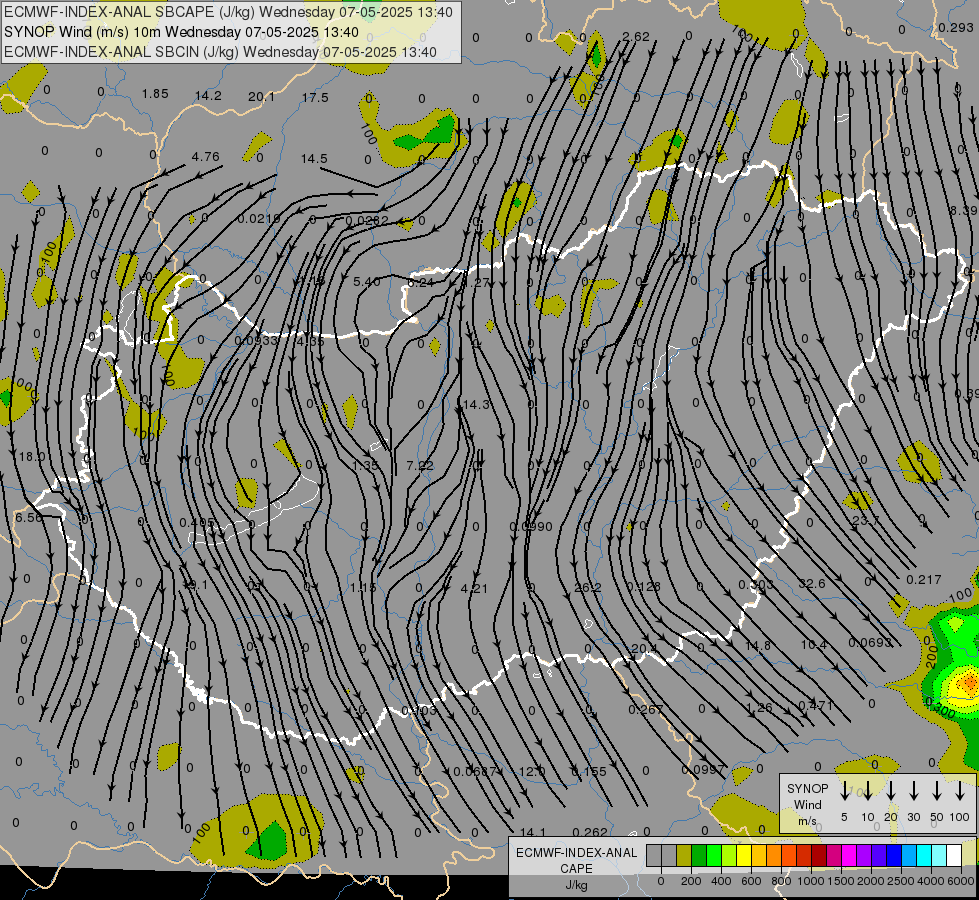Click the map value '0.0693'

pos(870,642)
